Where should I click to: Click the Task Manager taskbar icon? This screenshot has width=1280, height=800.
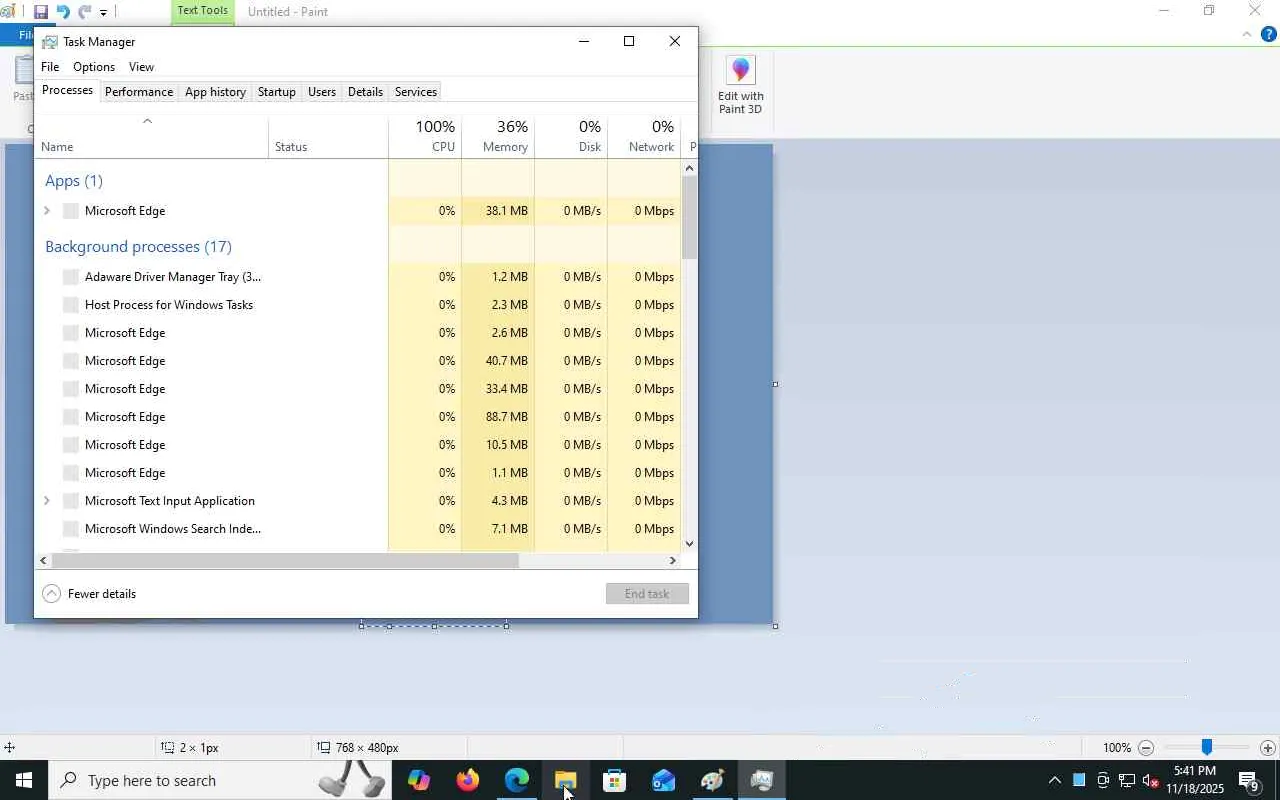click(x=761, y=780)
